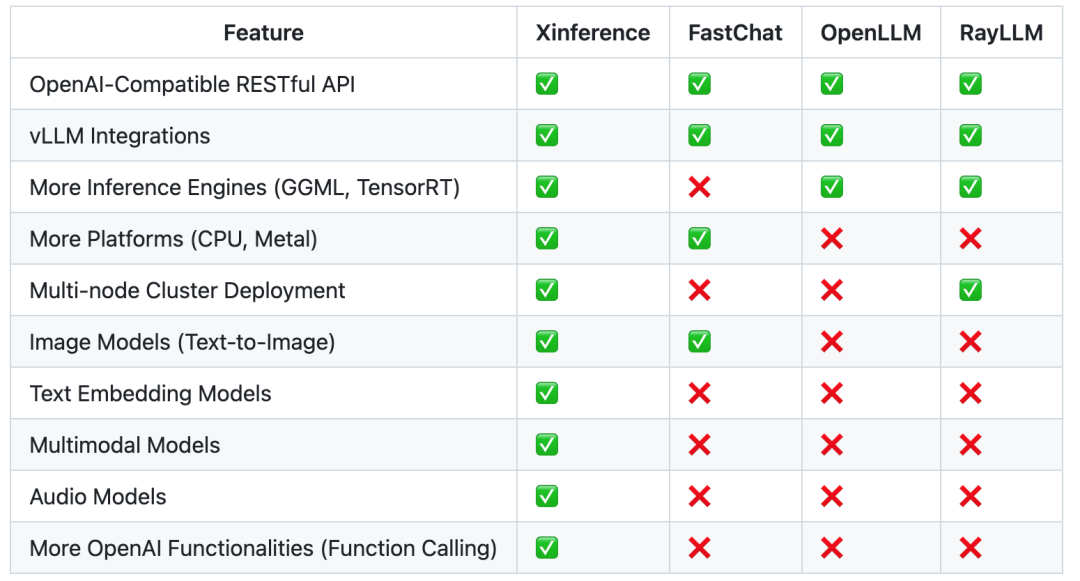The height and width of the screenshot is (581, 1080).
Task: Pick RayLLM red cross in Multimodal Models row
Action: click(970, 445)
